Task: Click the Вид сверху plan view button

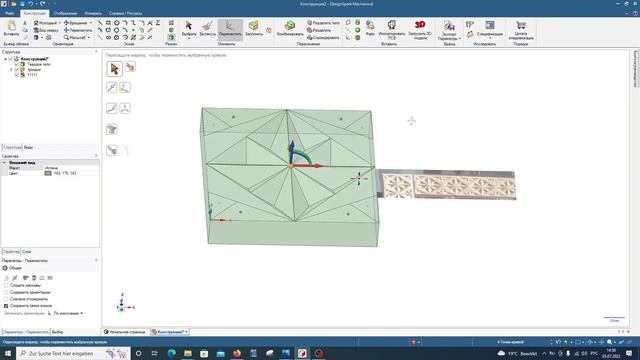Action: click(x=46, y=30)
